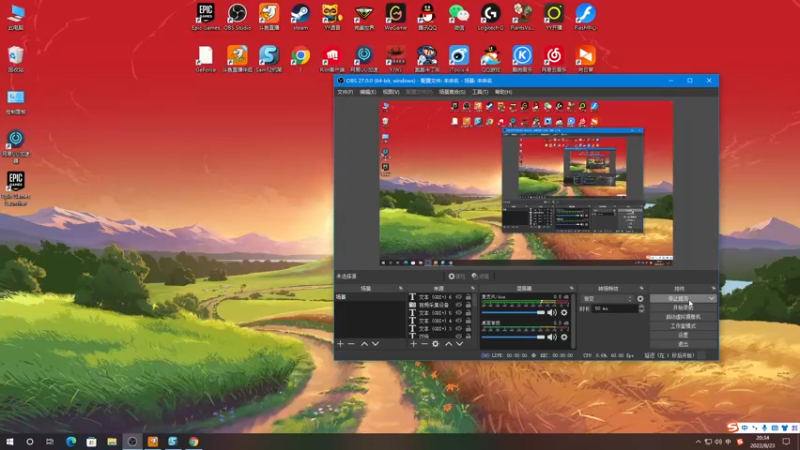Move scene up with the scenes arrow
This screenshot has height=450, width=800.
364,344
